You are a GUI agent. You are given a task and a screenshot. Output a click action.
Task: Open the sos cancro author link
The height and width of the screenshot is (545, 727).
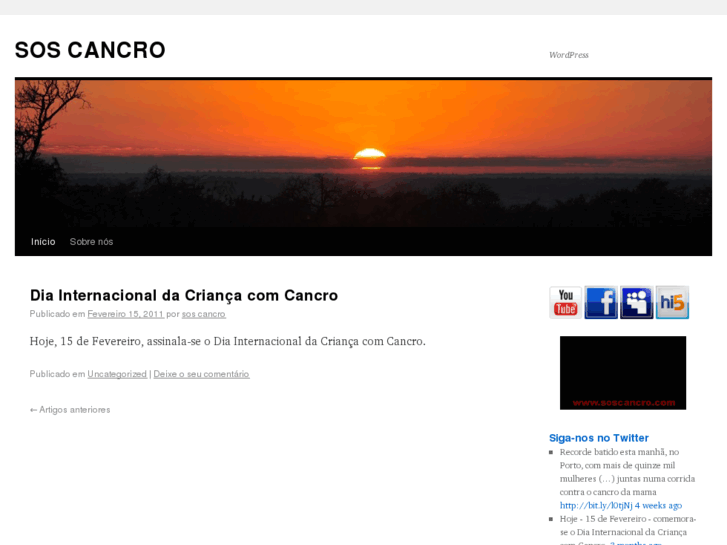(x=204, y=314)
